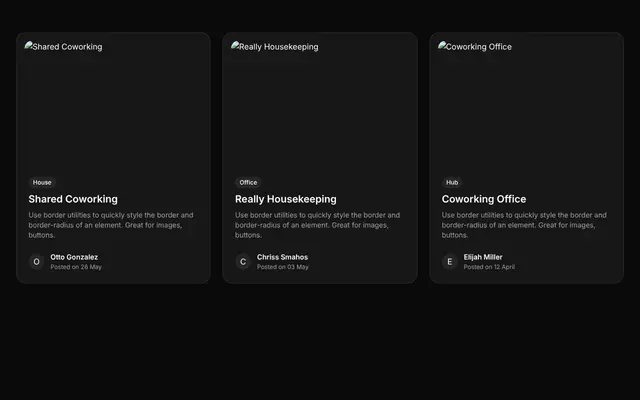Click description text in Shared Coworking card

(x=111, y=225)
